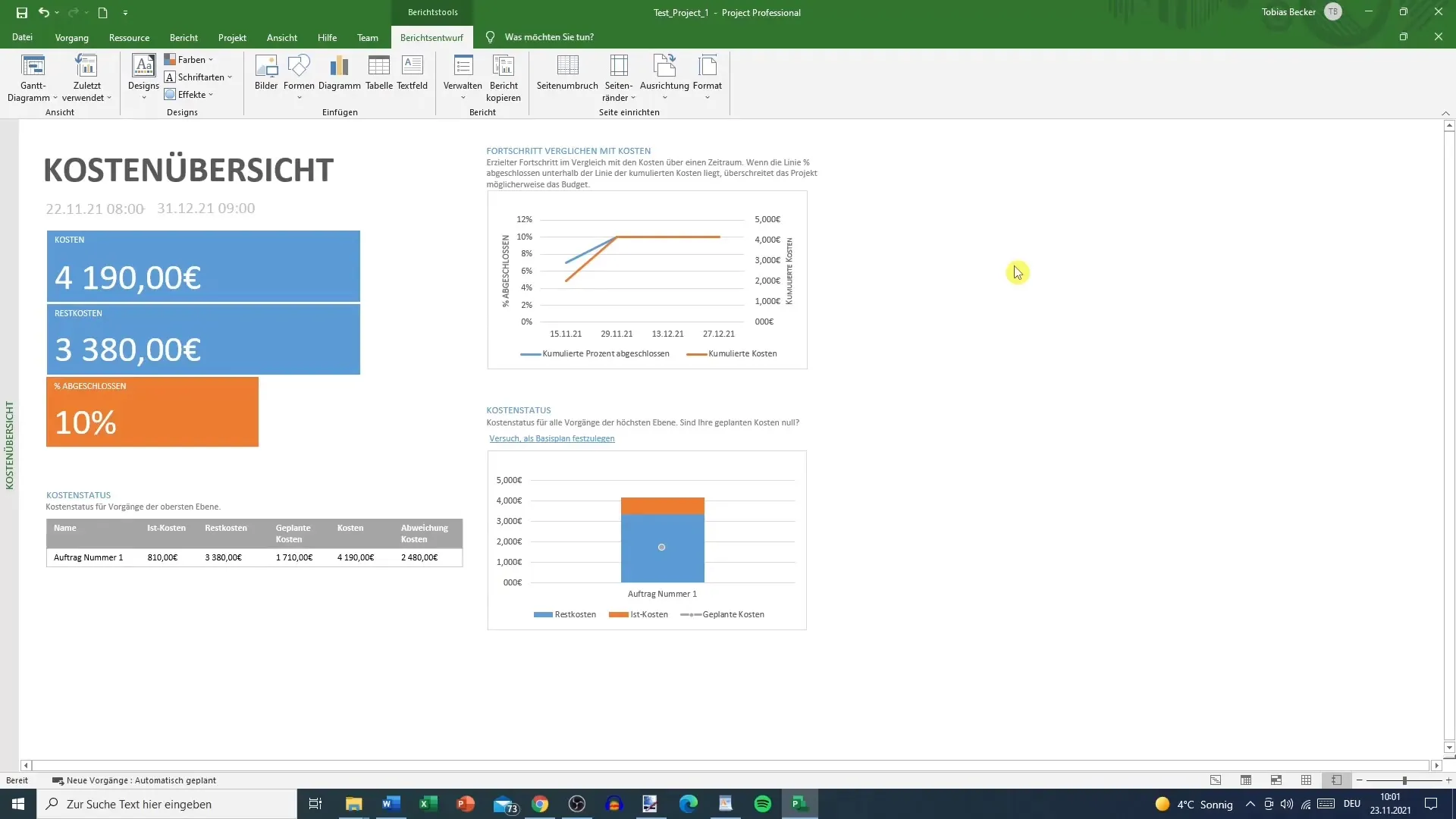Image resolution: width=1456 pixels, height=819 pixels.
Task: Select the orange 10% ABGESCHLOSSEN box
Action: point(152,412)
